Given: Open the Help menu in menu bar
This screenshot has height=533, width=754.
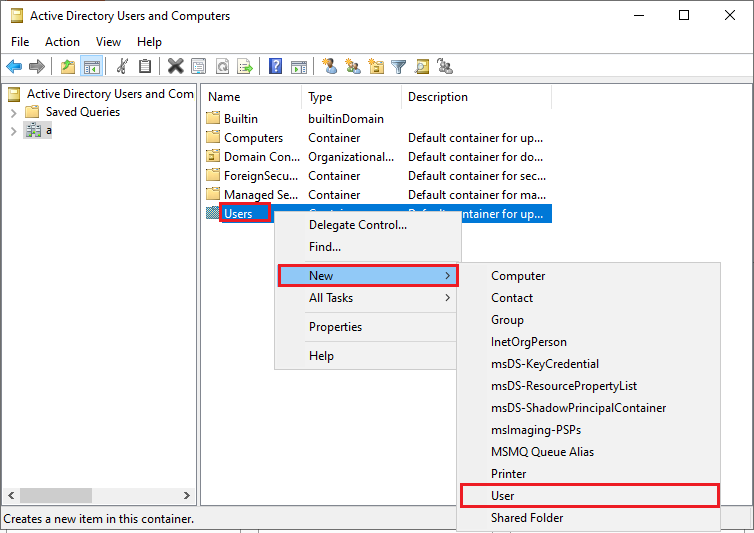Looking at the screenshot, I should (149, 42).
